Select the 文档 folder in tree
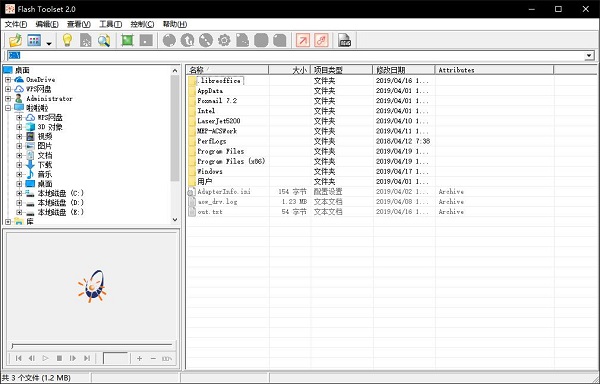Image resolution: width=600 pixels, height=384 pixels. 44,155
